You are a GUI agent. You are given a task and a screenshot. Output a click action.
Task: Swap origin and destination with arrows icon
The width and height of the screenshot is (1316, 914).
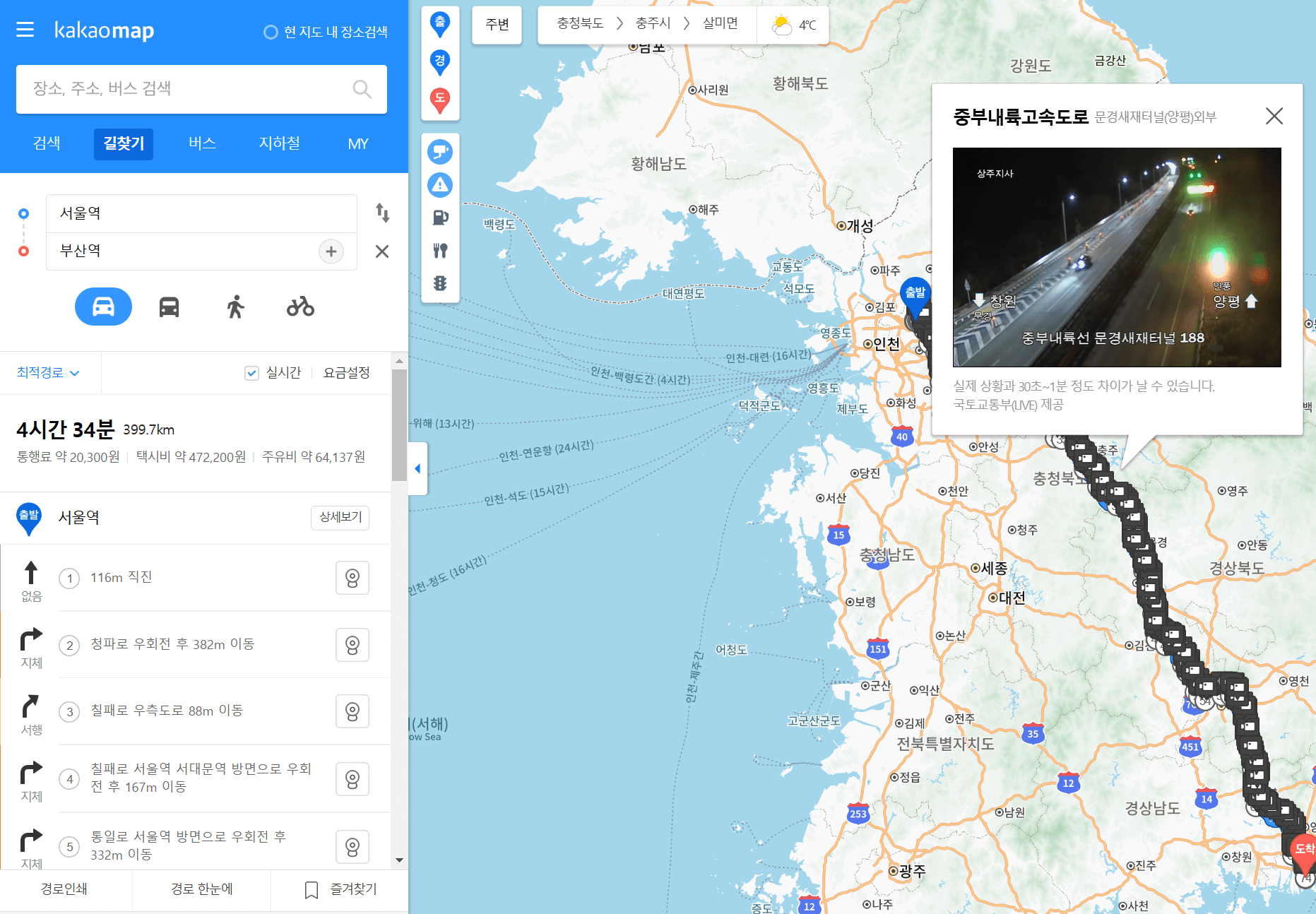382,213
